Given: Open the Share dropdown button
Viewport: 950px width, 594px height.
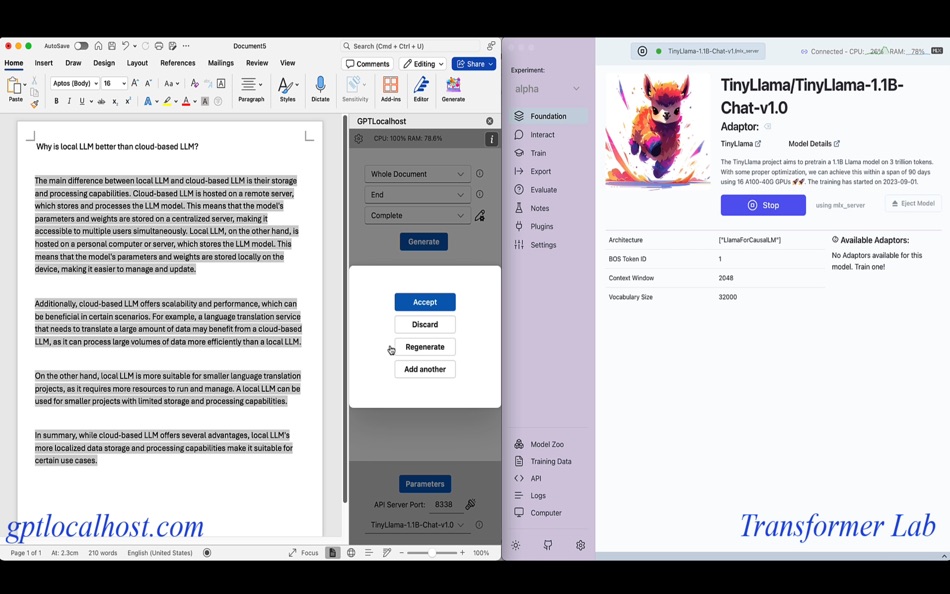Looking at the screenshot, I should click(x=474, y=64).
